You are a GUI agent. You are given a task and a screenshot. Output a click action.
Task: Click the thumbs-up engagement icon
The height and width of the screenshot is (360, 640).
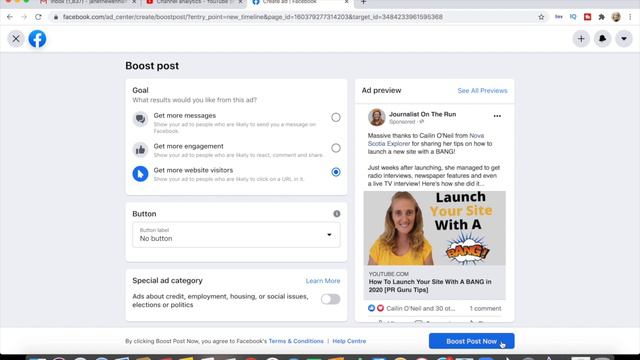140,150
